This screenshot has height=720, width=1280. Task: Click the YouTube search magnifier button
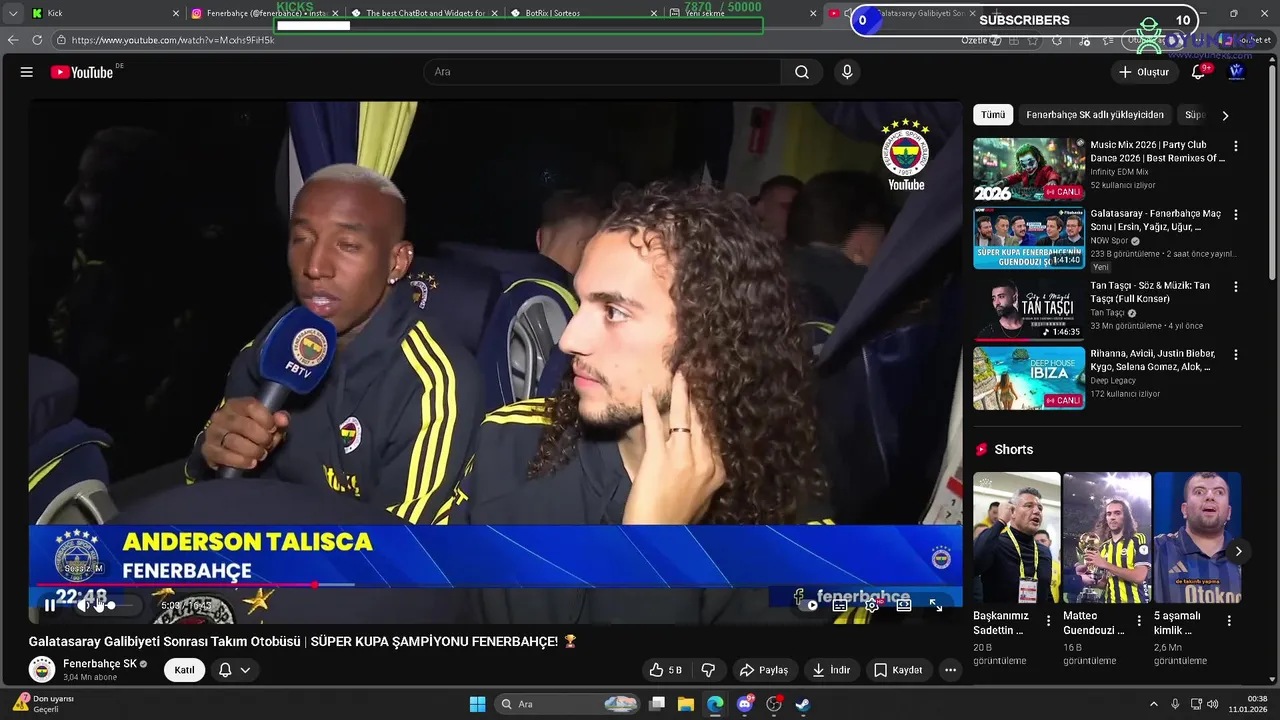(802, 72)
